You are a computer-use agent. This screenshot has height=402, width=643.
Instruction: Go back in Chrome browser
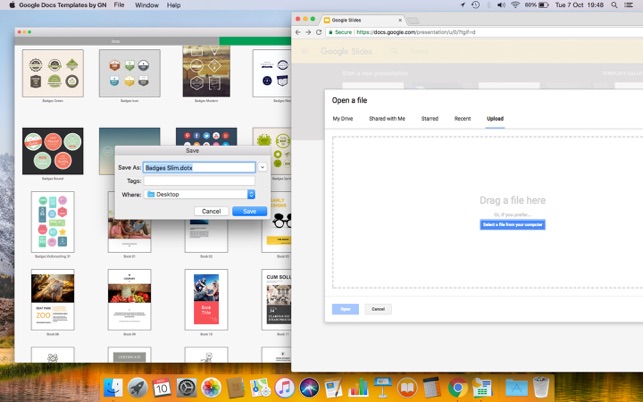tap(298, 32)
